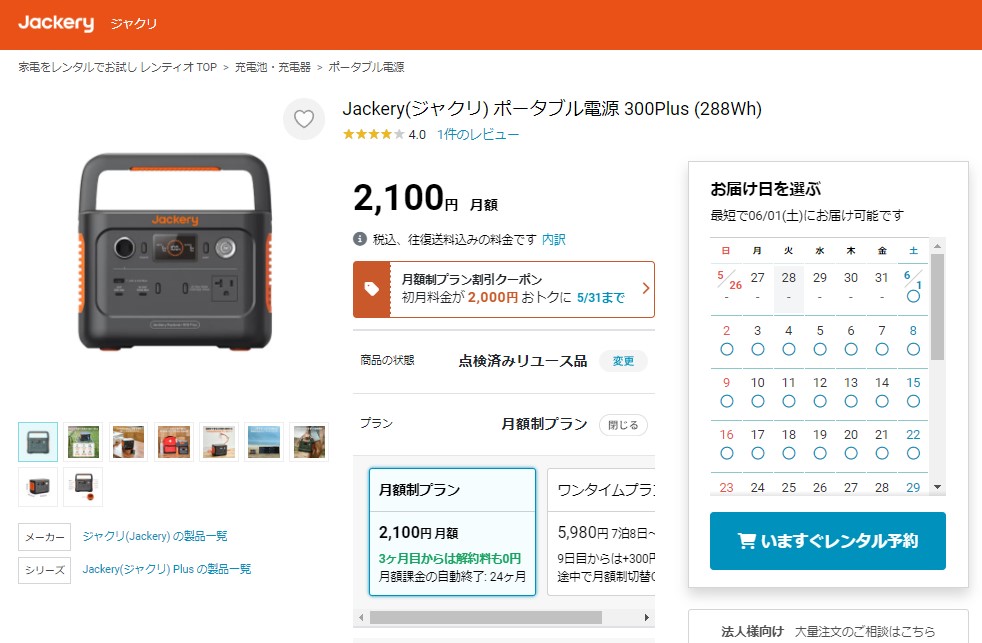The image size is (982, 643).
Task: Add product to favorites with heart icon
Action: pos(304,118)
